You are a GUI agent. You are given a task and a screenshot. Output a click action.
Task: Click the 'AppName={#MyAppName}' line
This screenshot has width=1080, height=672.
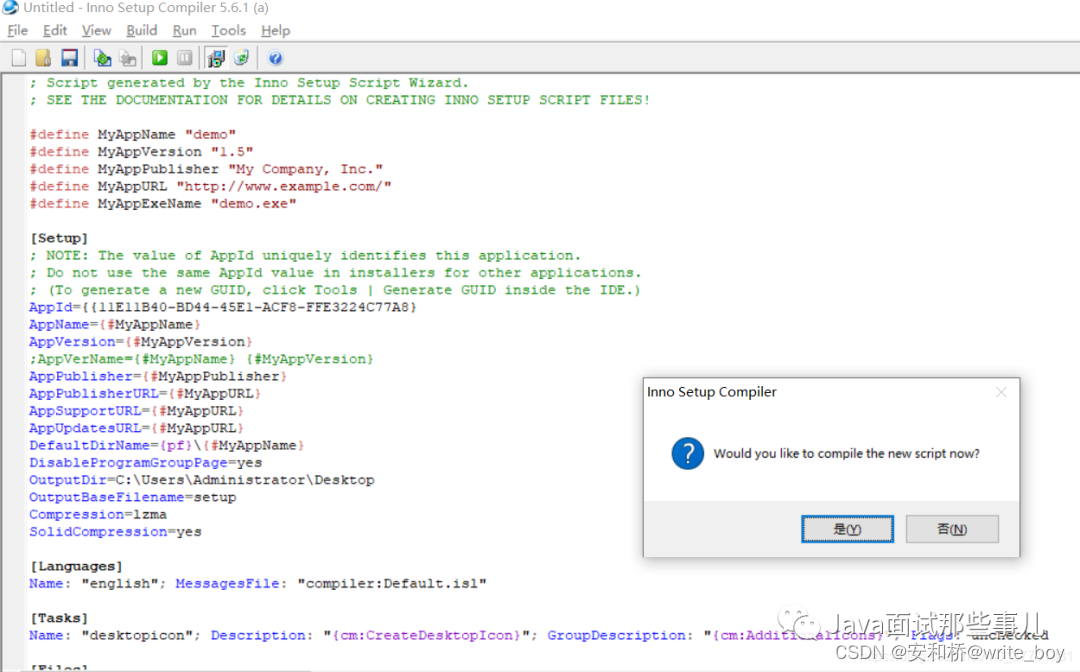tap(115, 324)
